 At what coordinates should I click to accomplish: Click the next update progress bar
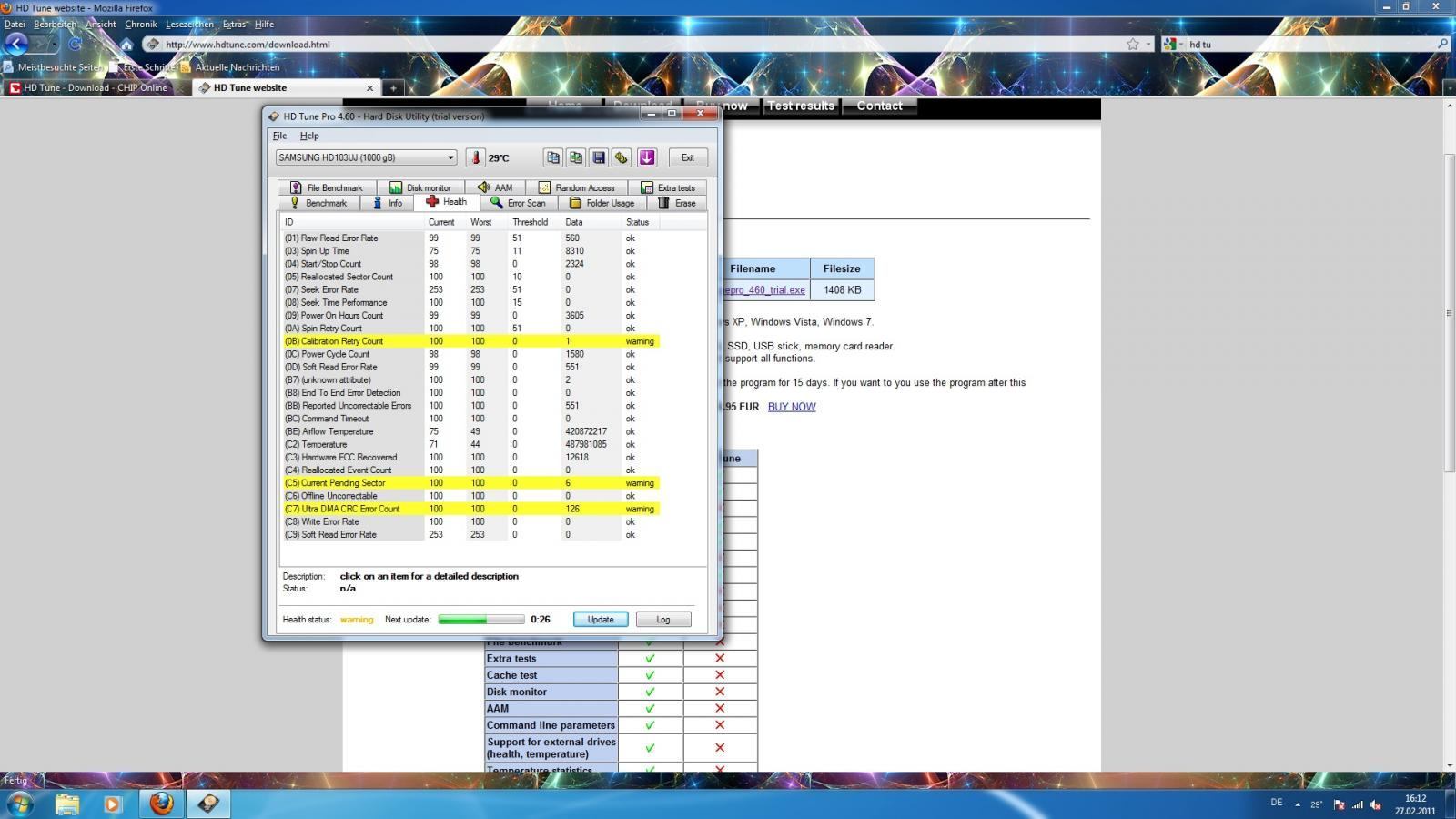(481, 619)
